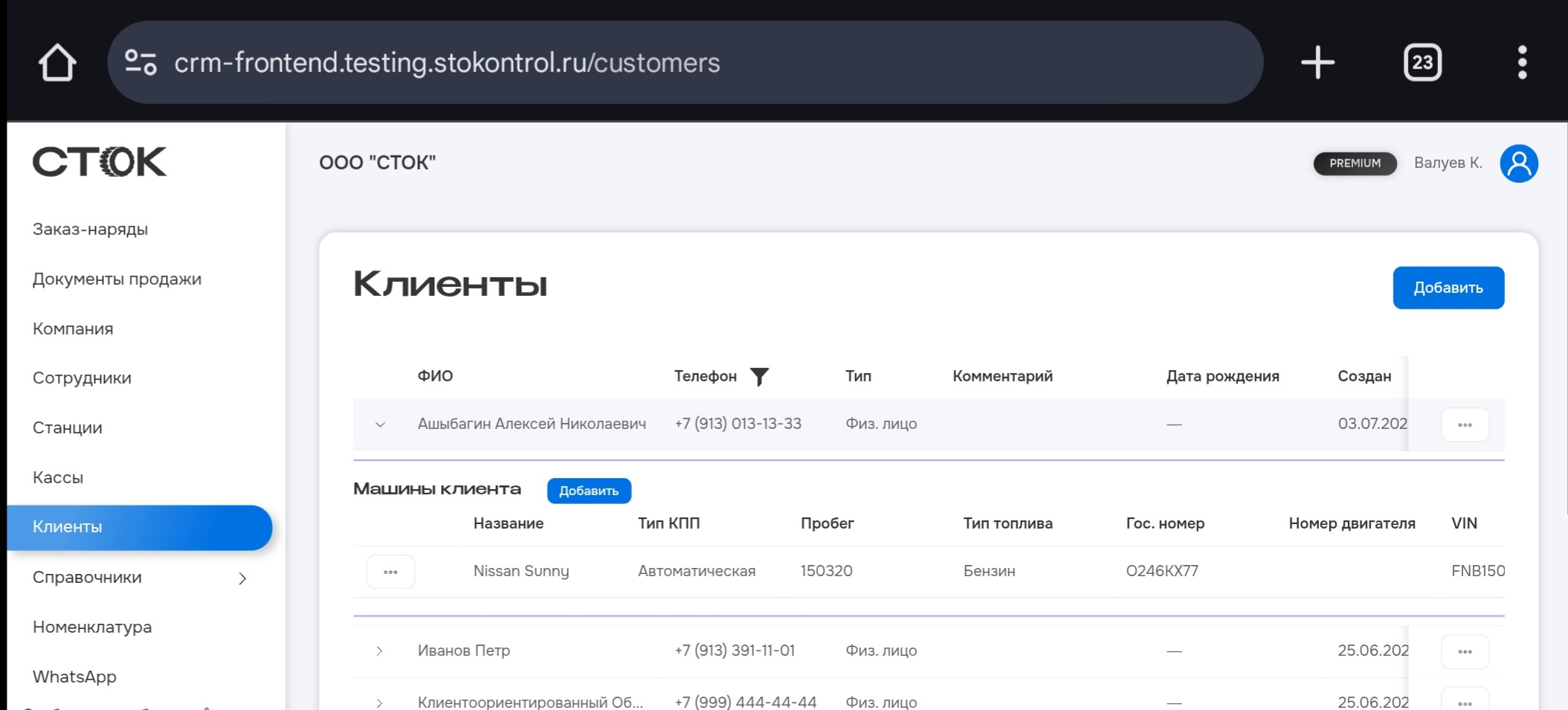1568x710 pixels.
Task: Tap the browser home icon
Action: 57,62
